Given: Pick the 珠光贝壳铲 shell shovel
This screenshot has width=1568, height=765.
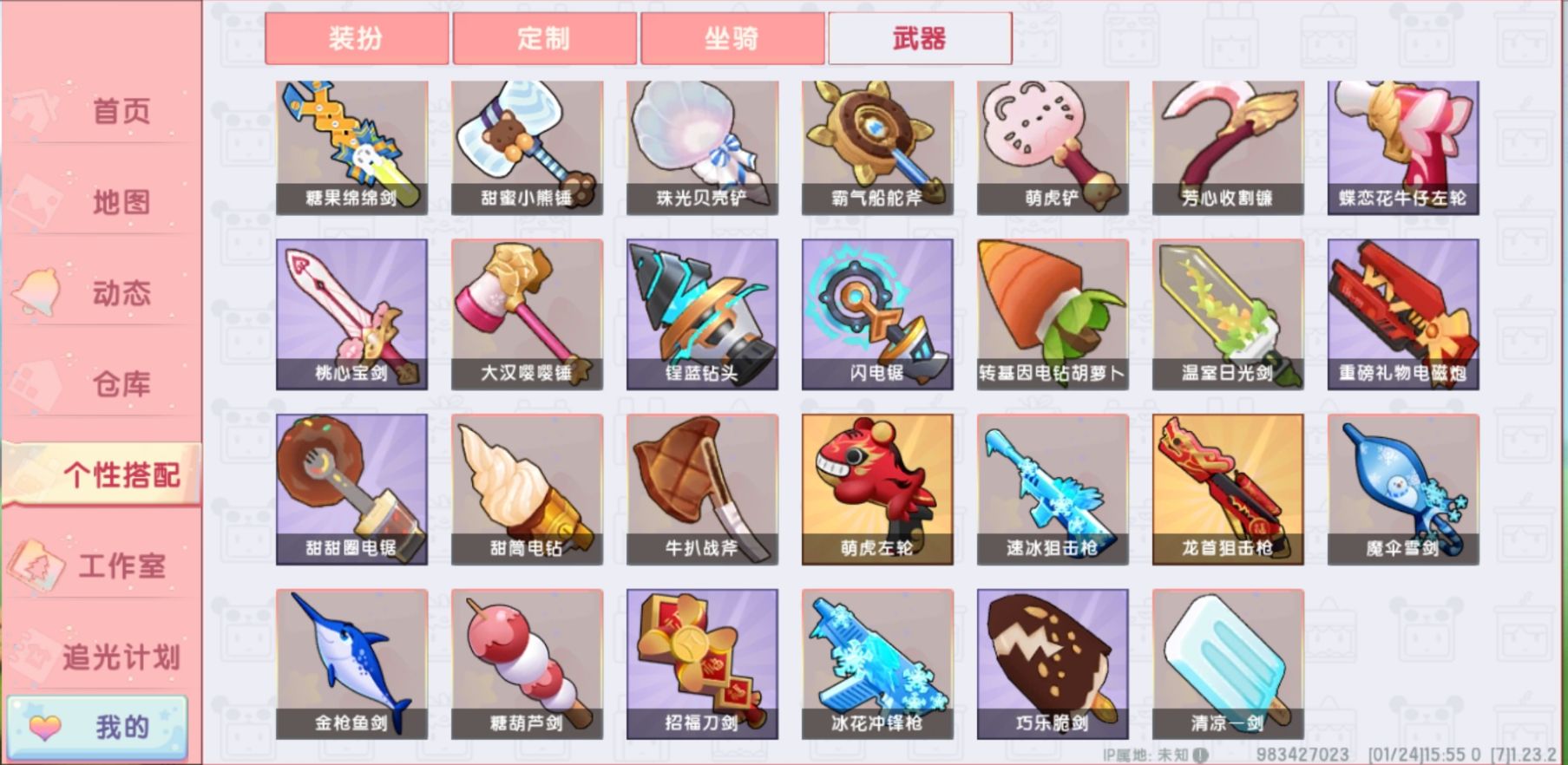Looking at the screenshot, I should coord(702,147).
